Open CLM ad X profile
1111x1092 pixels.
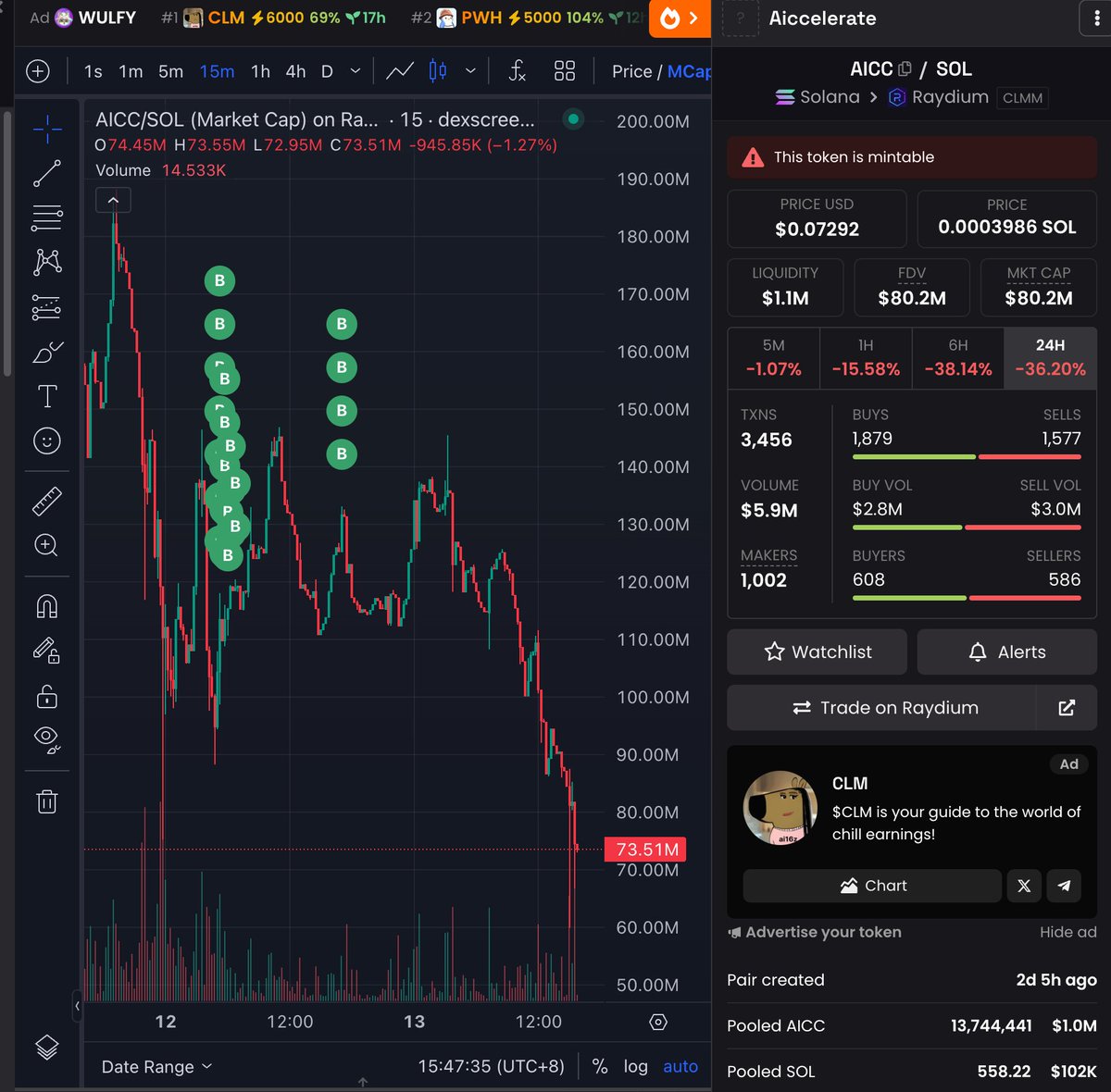[x=1024, y=886]
